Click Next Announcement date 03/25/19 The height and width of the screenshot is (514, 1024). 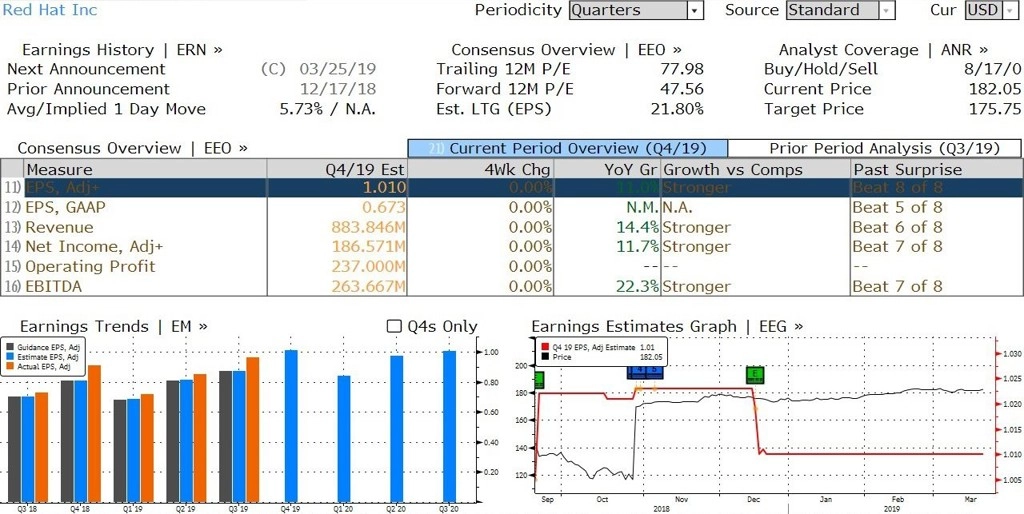[x=338, y=69]
